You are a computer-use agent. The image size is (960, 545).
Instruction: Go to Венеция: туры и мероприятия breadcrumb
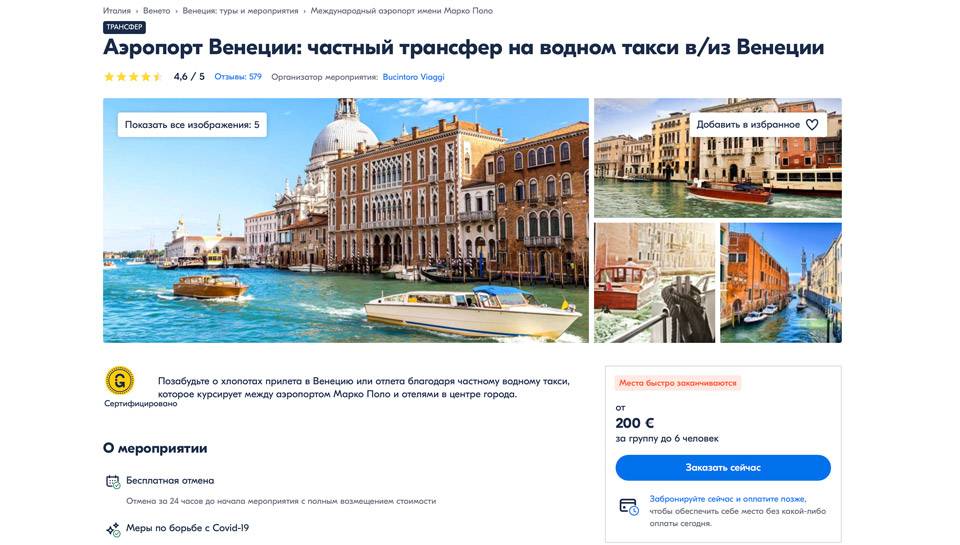tap(241, 10)
